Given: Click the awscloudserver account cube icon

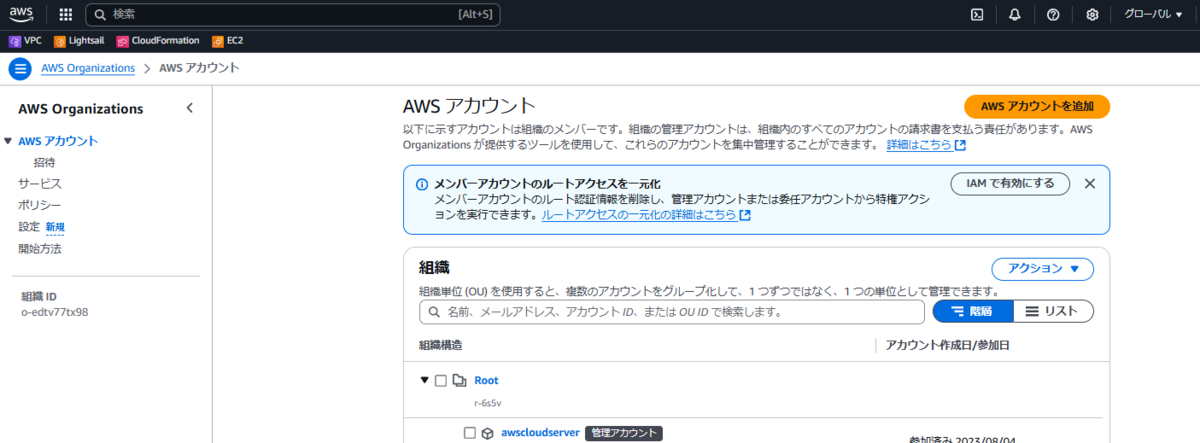Looking at the screenshot, I should (x=488, y=433).
